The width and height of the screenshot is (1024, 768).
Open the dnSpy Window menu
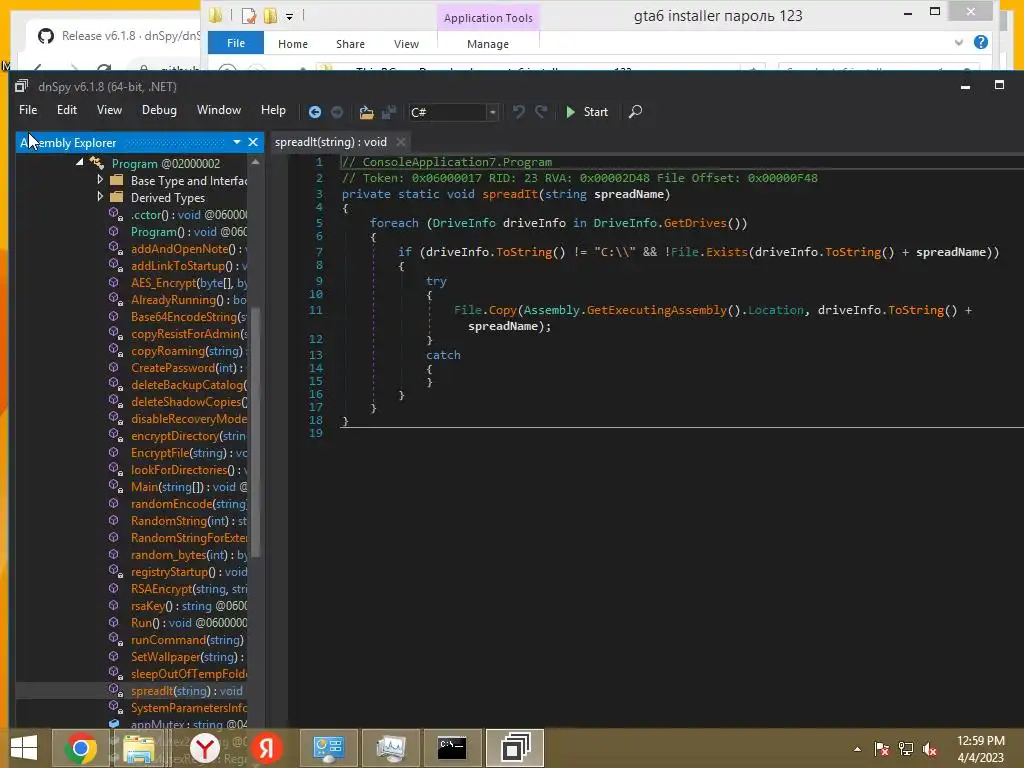coord(219,110)
